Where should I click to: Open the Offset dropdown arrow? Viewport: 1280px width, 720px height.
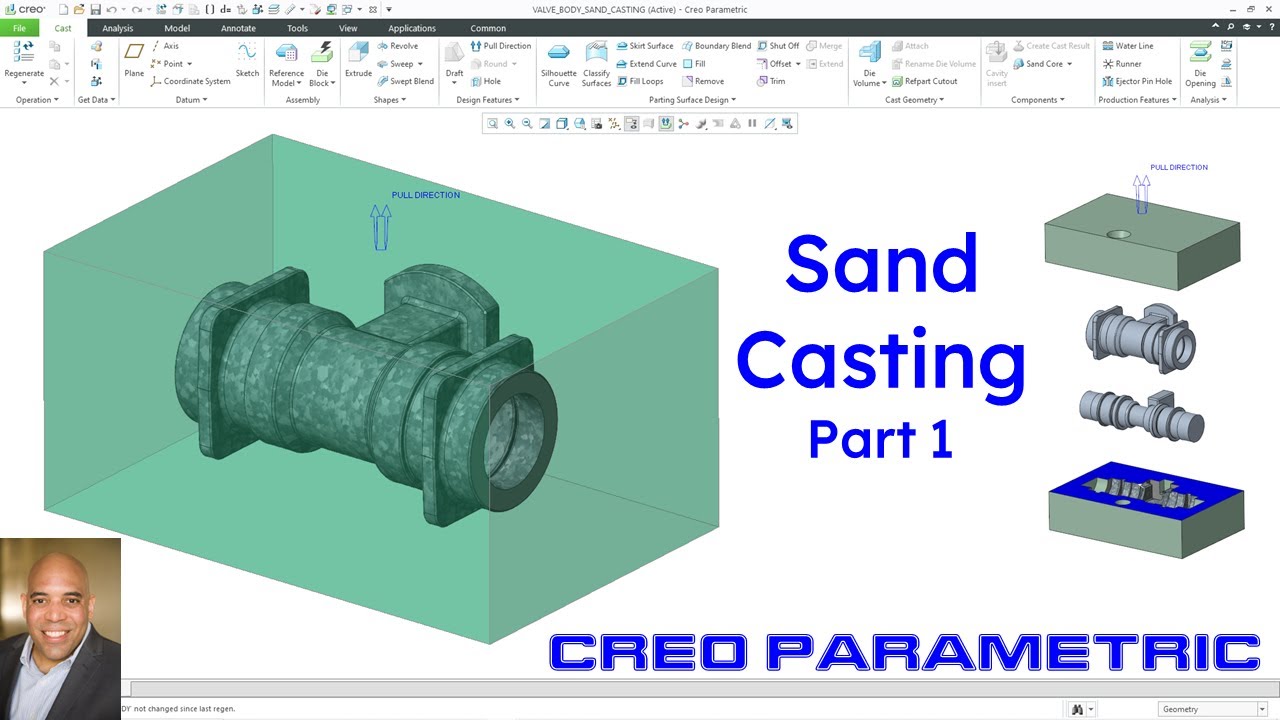pos(798,64)
